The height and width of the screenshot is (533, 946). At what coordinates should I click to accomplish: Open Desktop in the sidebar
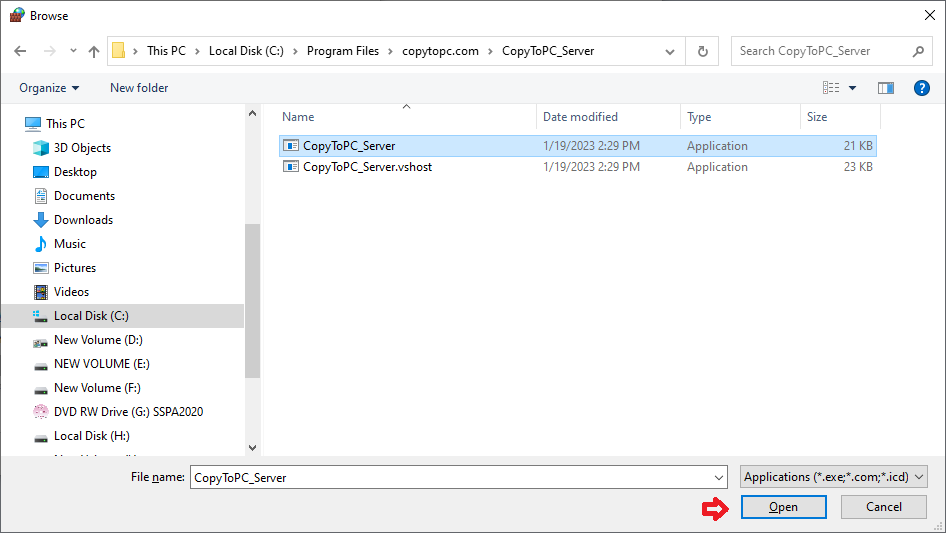click(x=75, y=172)
